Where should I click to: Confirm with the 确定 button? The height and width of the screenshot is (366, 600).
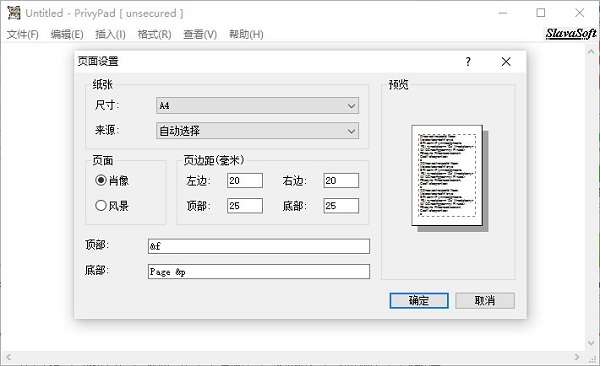point(419,301)
